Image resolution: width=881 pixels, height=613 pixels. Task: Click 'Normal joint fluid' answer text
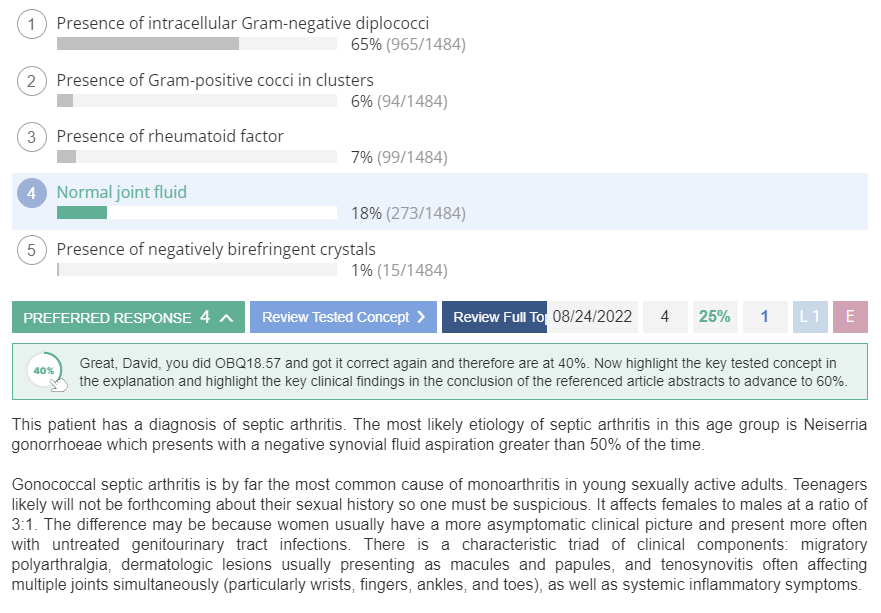[x=121, y=192]
